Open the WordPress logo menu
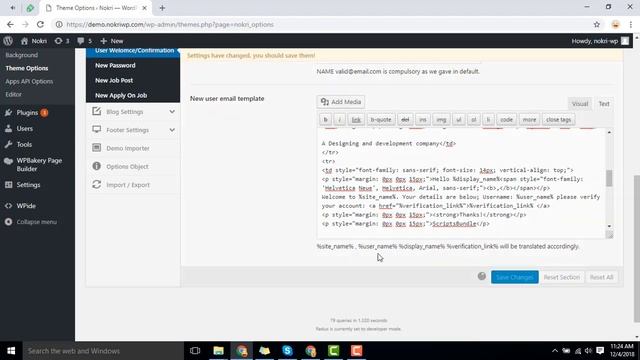This screenshot has height=360, width=640. 8,41
